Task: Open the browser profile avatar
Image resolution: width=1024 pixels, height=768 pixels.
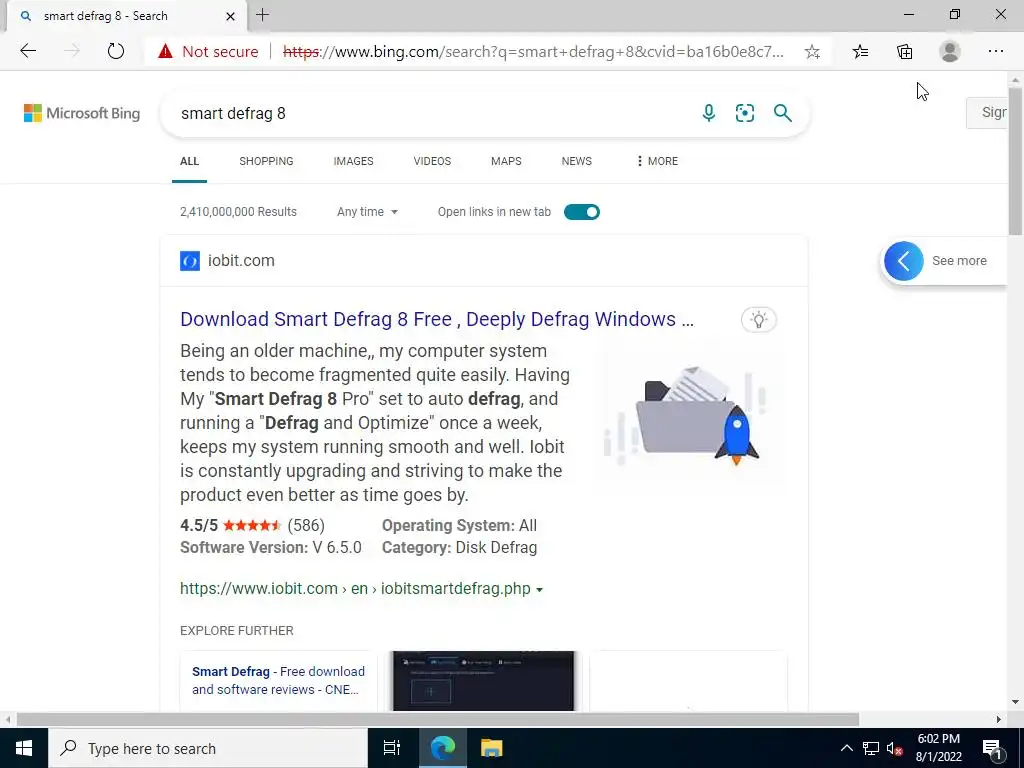Action: click(x=950, y=51)
